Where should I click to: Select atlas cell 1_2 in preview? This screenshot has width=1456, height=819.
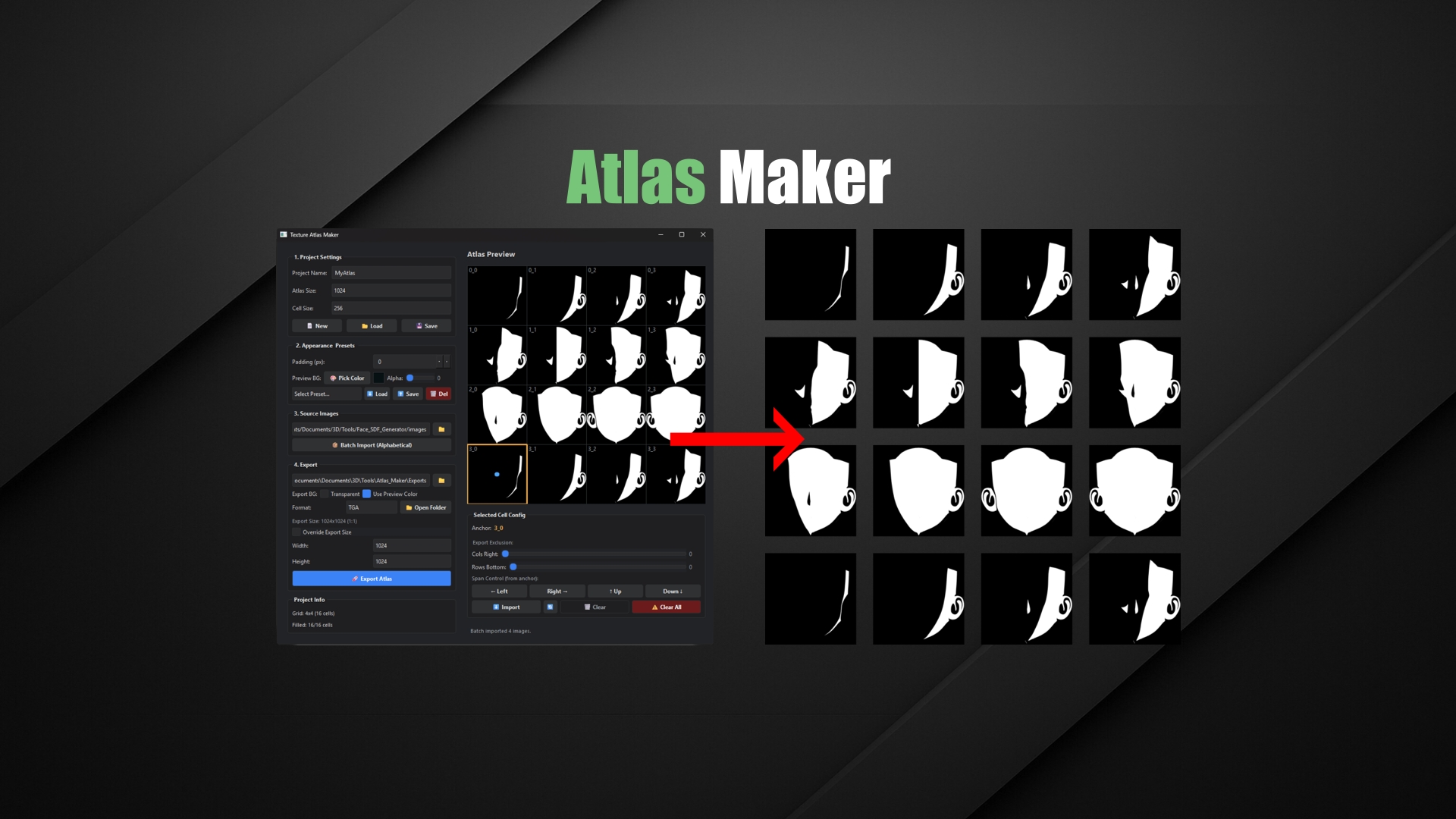(616, 356)
